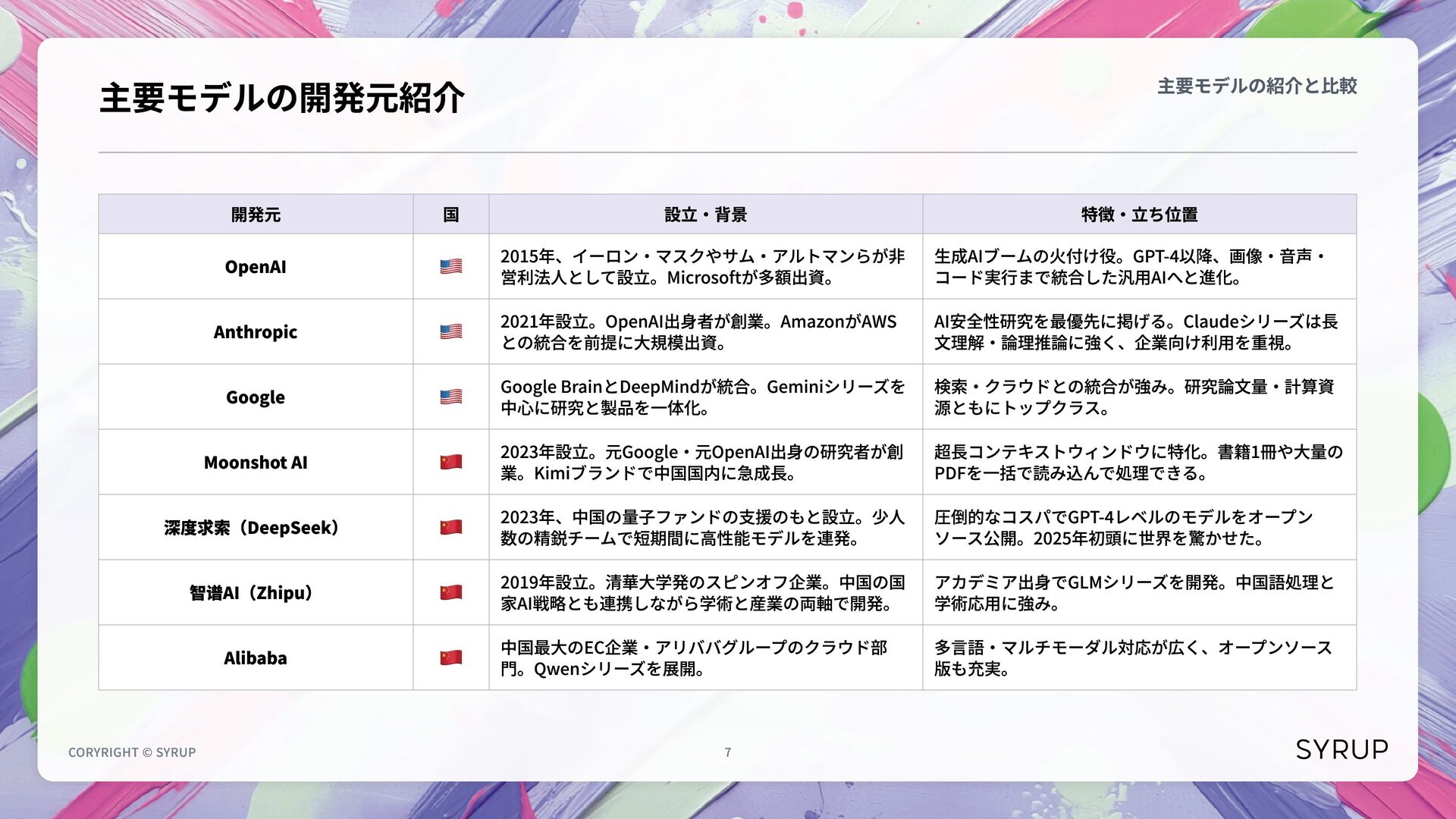This screenshot has height=819, width=1456.
Task: Click the text starting 2015年、イーロン・マスク
Action: [702, 267]
